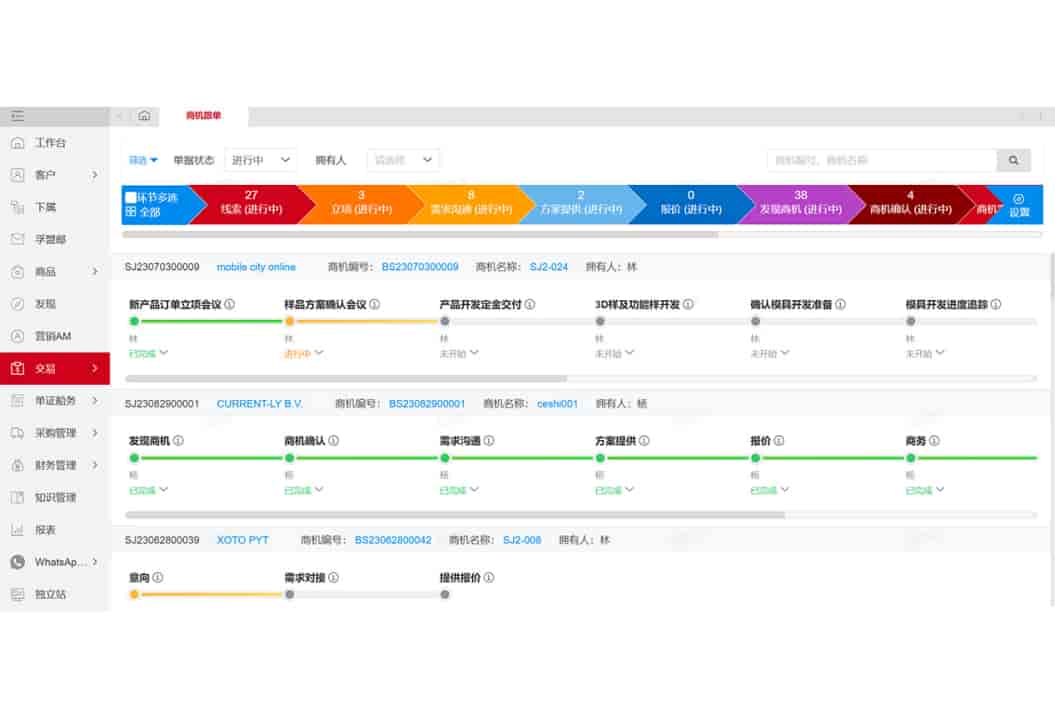Select the 财务管理 sidebar menu item
Screen dimensions: 1055x720
(x=55, y=465)
